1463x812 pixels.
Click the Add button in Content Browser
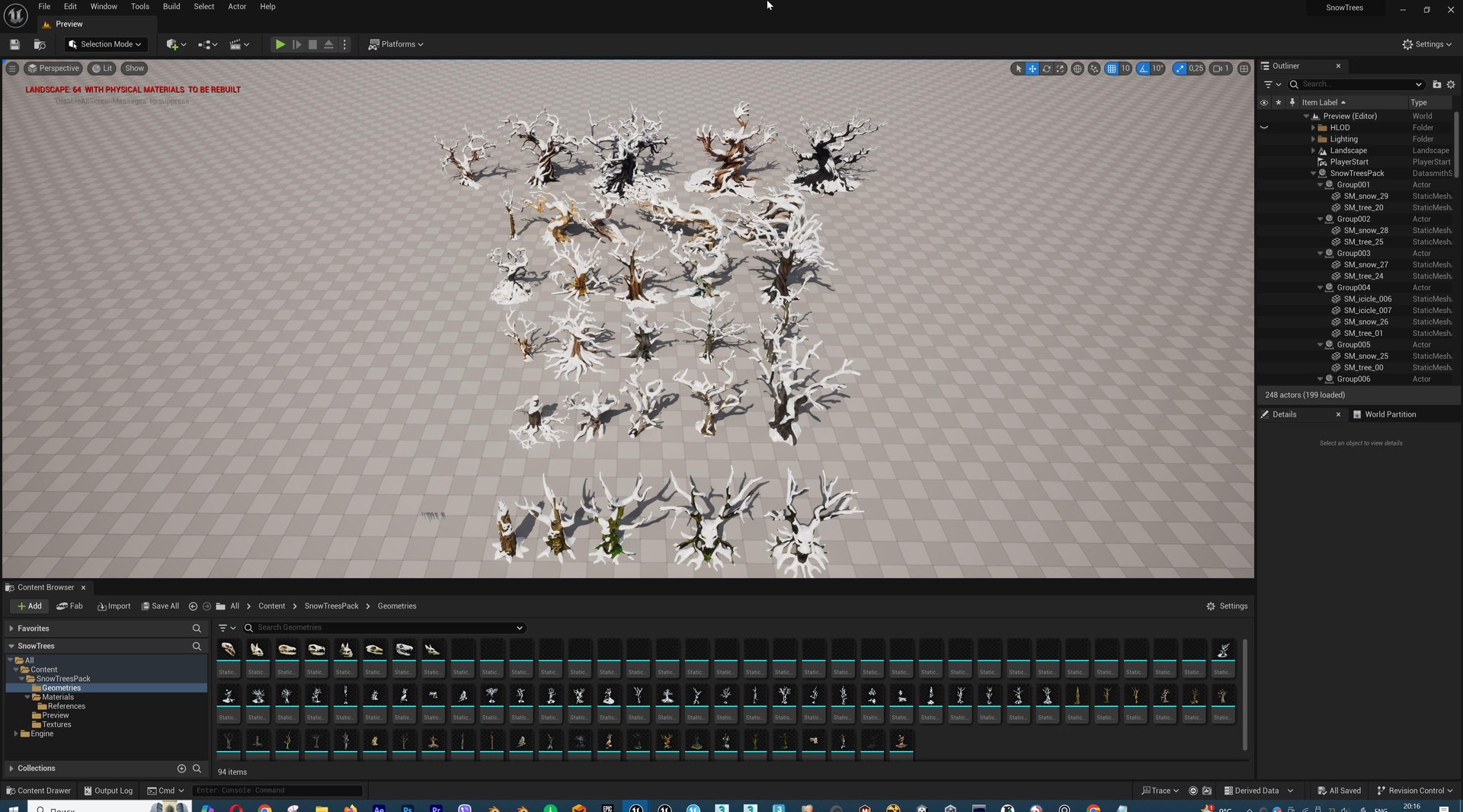pos(30,606)
